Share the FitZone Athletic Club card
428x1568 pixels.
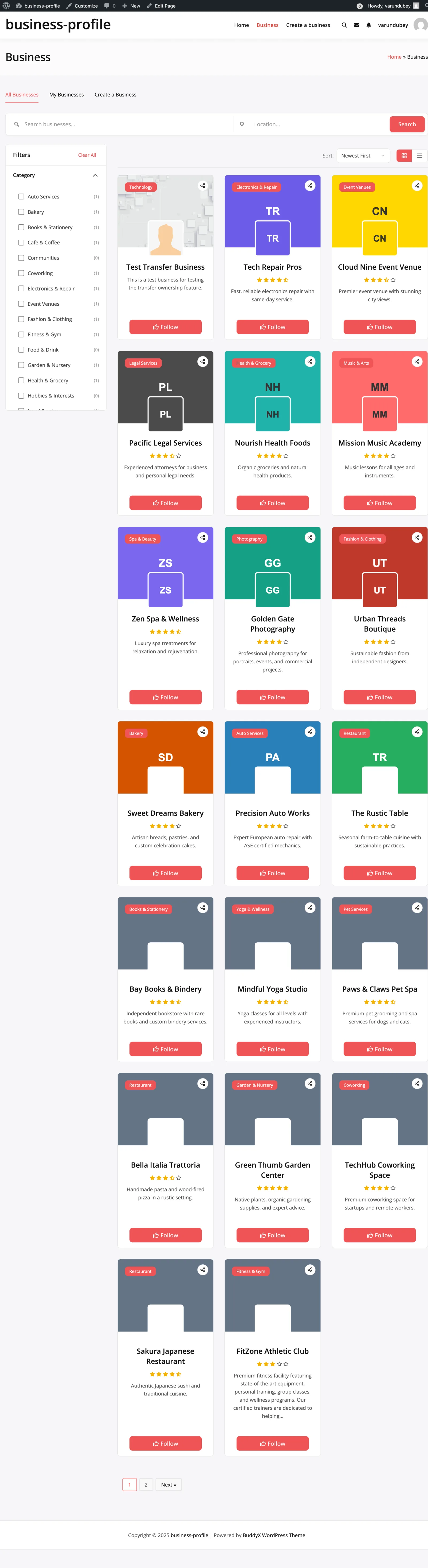(x=310, y=1270)
